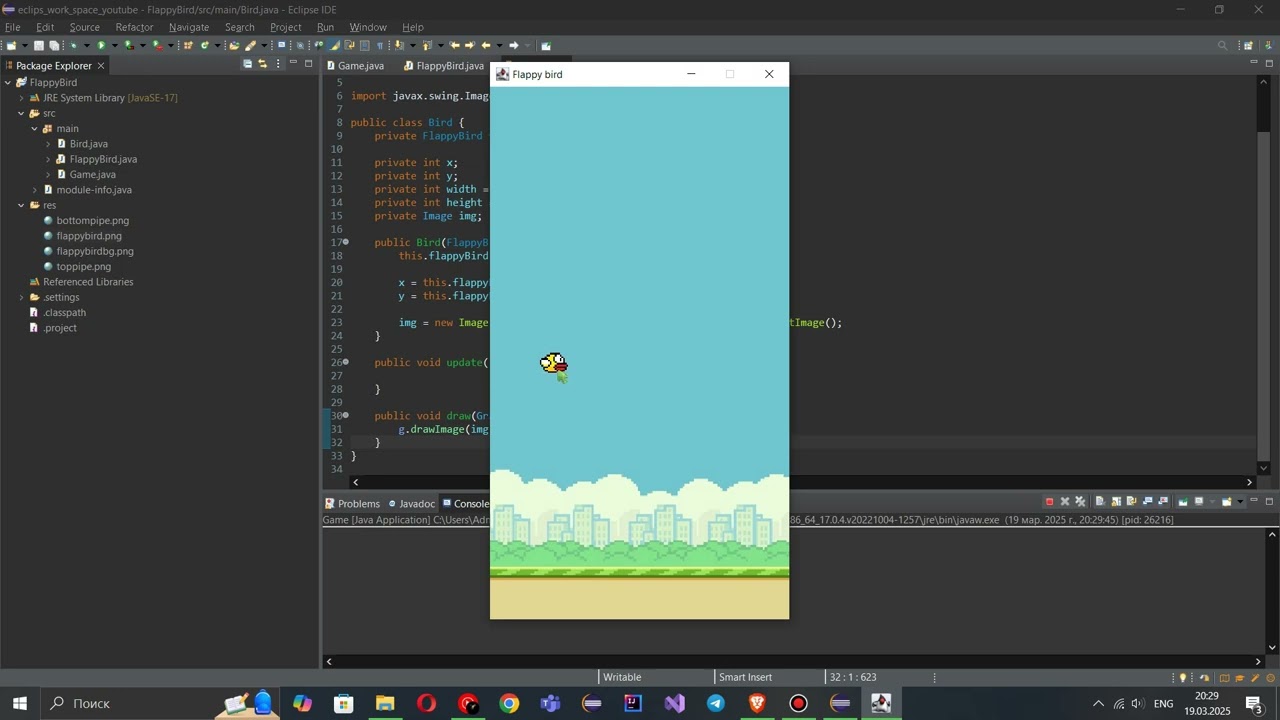Click the Save All toolbar icon

point(54,45)
